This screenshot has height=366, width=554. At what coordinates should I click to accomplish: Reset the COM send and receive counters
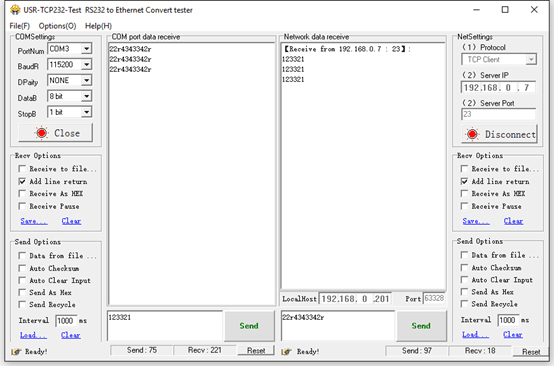tap(256, 350)
